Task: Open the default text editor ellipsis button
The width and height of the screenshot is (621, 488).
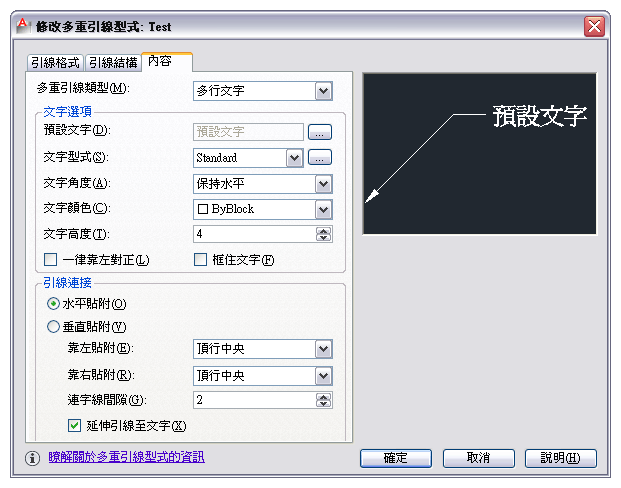Action: coord(320,132)
